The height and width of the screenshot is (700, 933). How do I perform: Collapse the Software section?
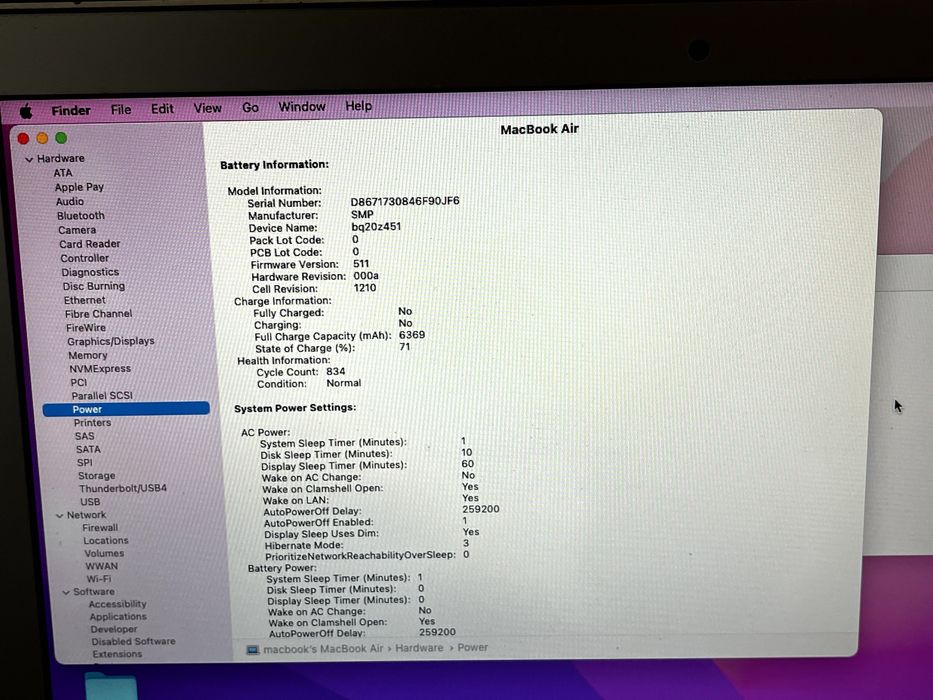tap(66, 592)
